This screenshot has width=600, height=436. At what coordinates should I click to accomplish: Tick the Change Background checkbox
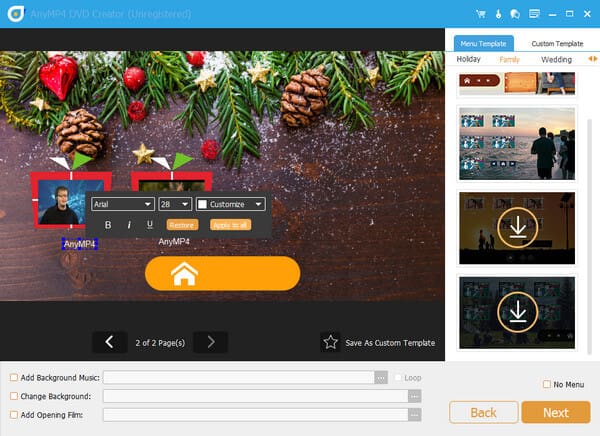click(14, 395)
